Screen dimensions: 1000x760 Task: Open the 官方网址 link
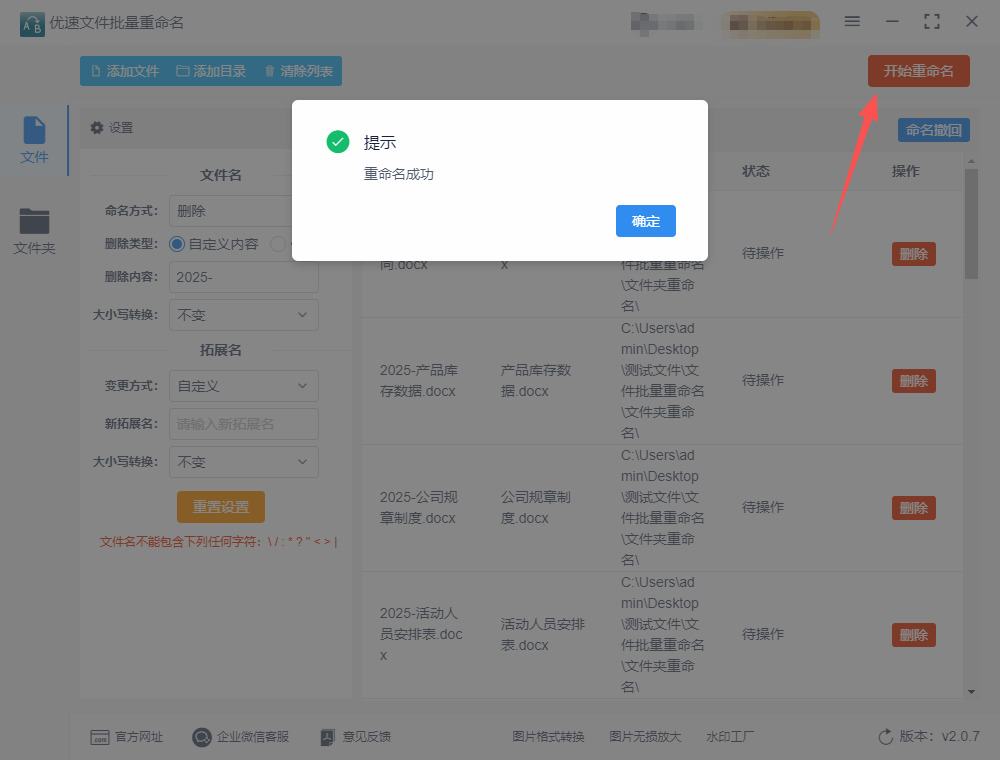pyautogui.click(x=127, y=737)
